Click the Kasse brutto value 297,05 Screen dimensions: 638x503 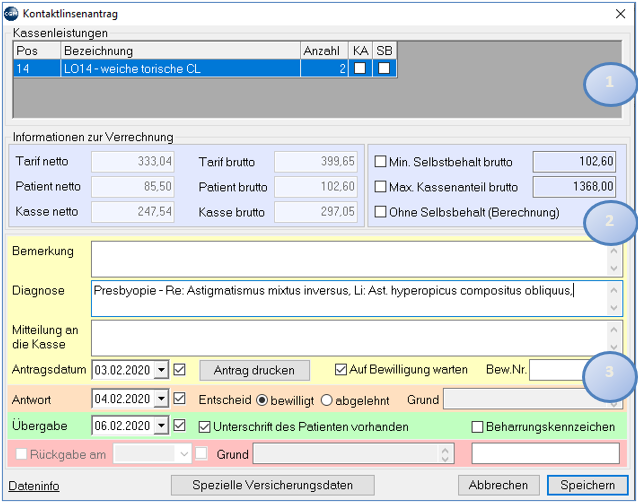(316, 212)
